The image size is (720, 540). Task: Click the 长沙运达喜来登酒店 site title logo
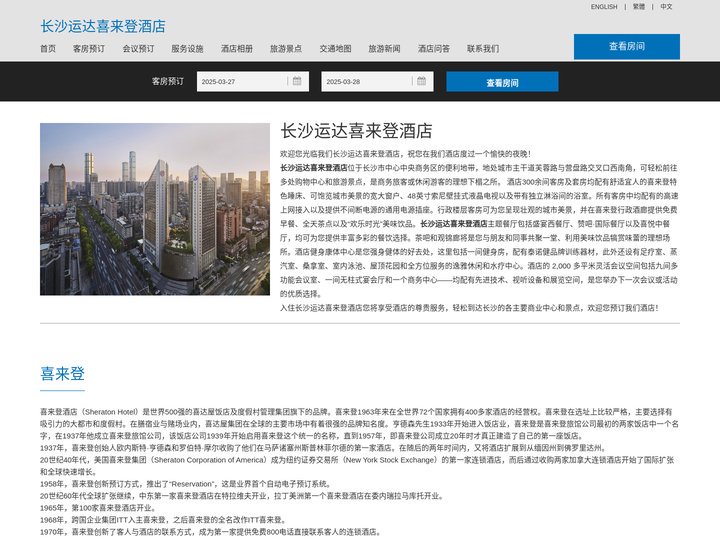click(103, 26)
